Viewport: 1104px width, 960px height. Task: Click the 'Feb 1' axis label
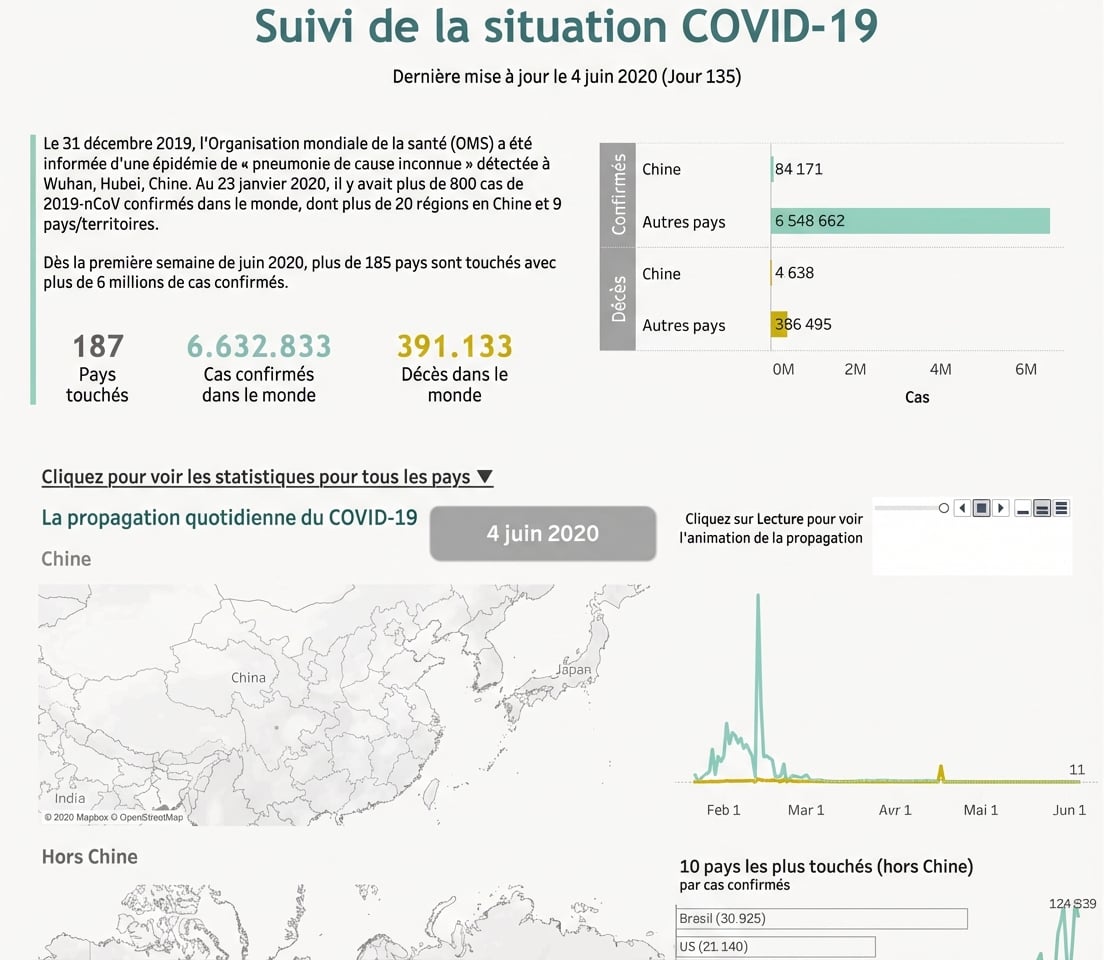(723, 810)
